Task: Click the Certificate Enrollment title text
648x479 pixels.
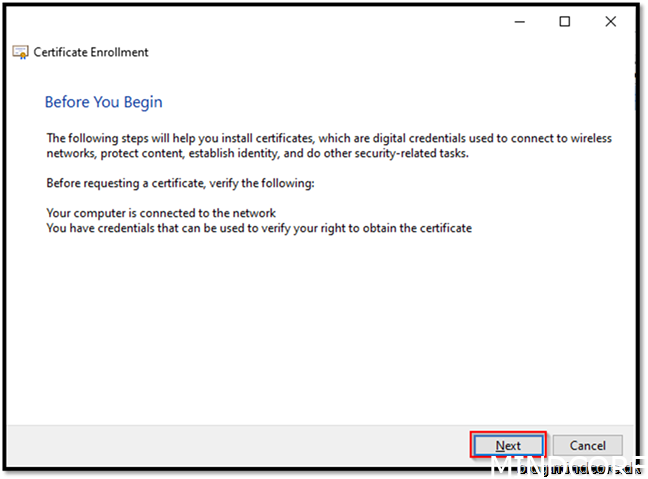Action: (x=91, y=52)
